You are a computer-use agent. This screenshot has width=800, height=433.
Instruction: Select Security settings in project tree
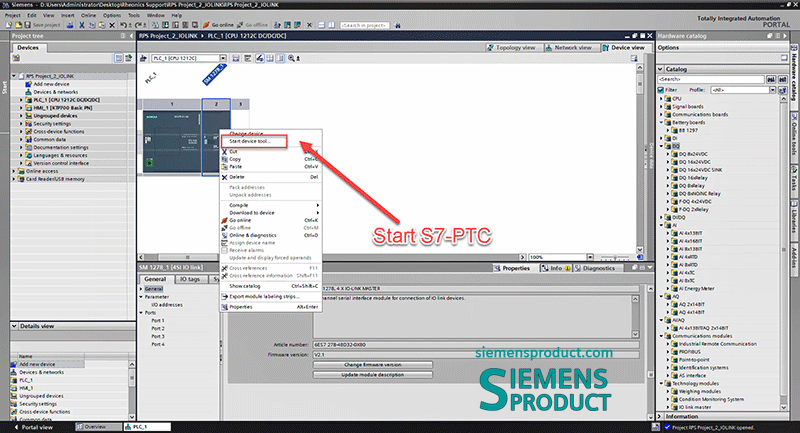coord(52,124)
